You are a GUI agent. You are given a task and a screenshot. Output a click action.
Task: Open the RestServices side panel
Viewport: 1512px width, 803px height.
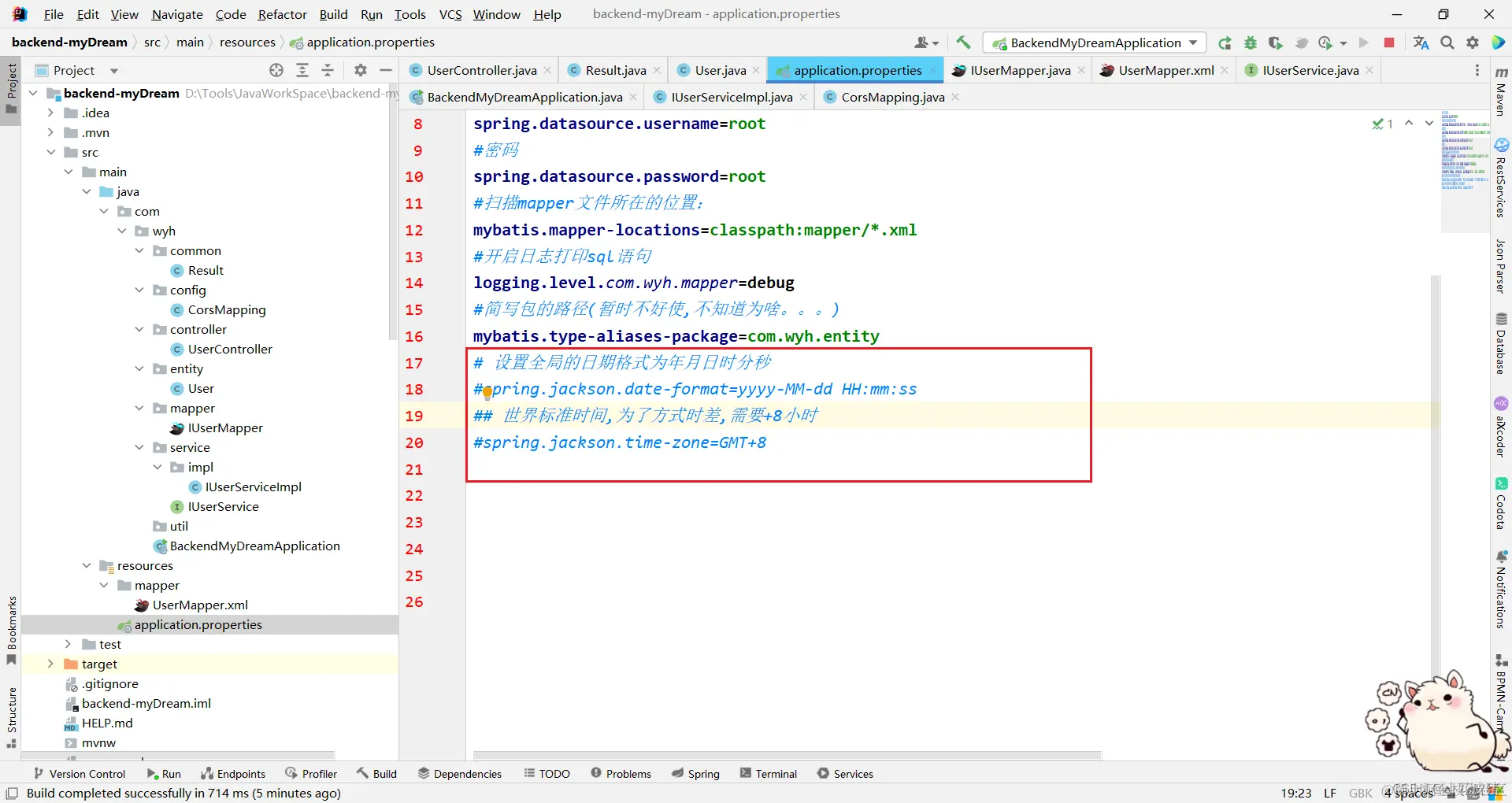pyautogui.click(x=1501, y=178)
